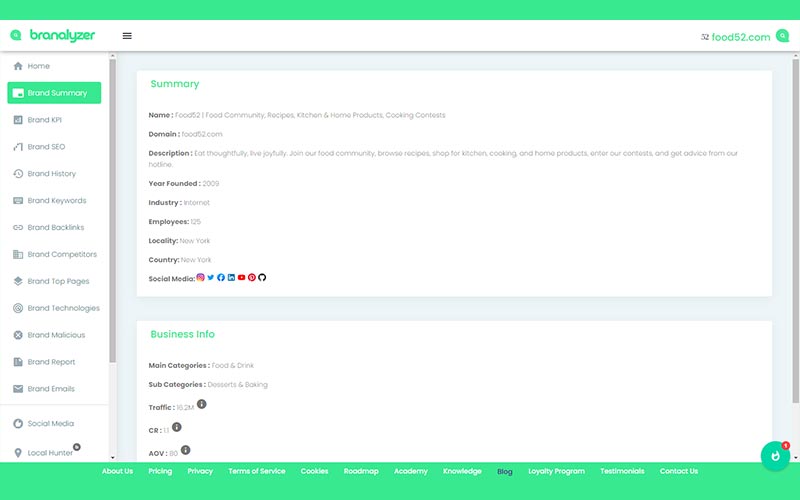Open Pricing footer link
Screen dimensions: 800x500
160,471
